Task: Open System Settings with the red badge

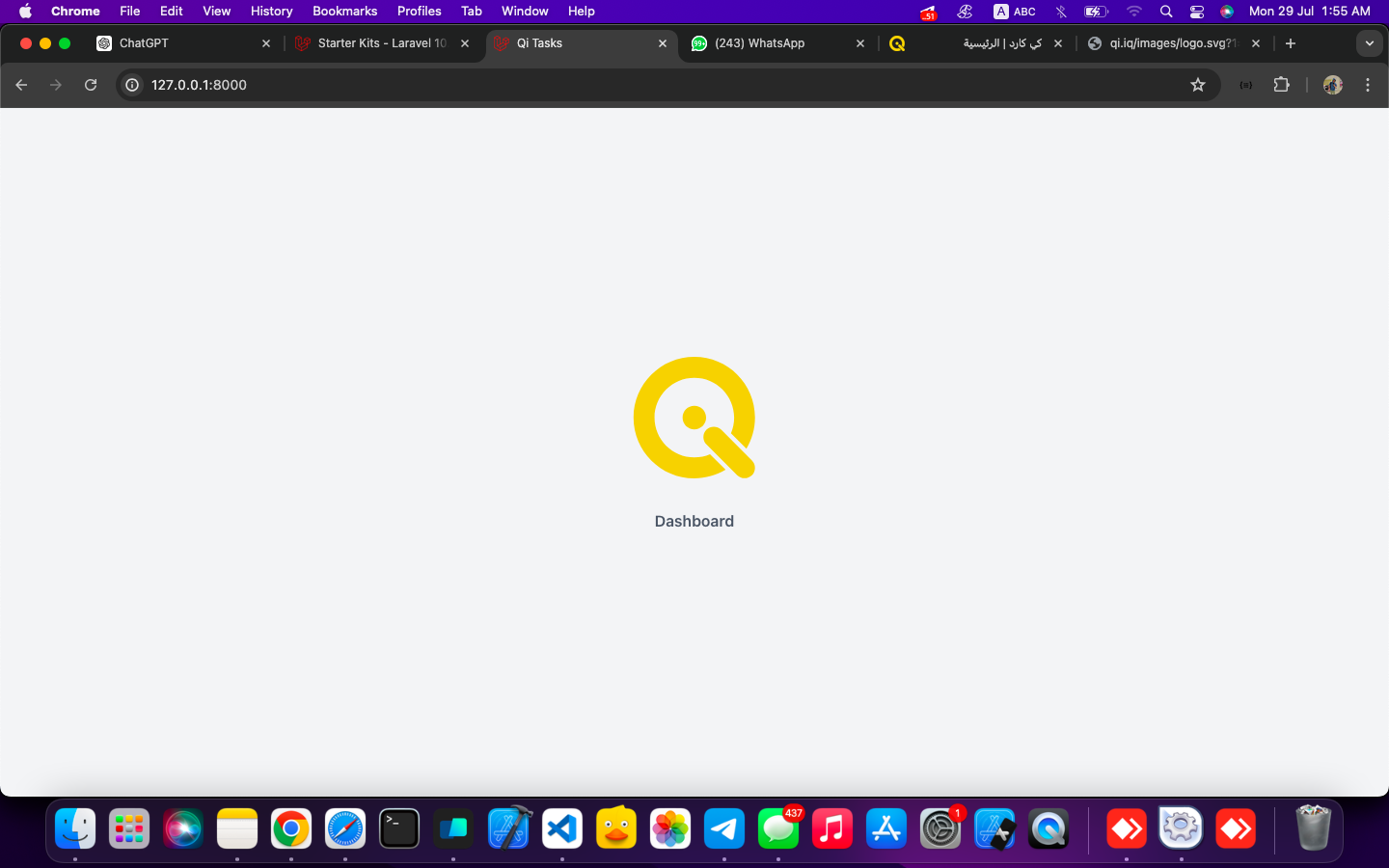Action: click(940, 828)
